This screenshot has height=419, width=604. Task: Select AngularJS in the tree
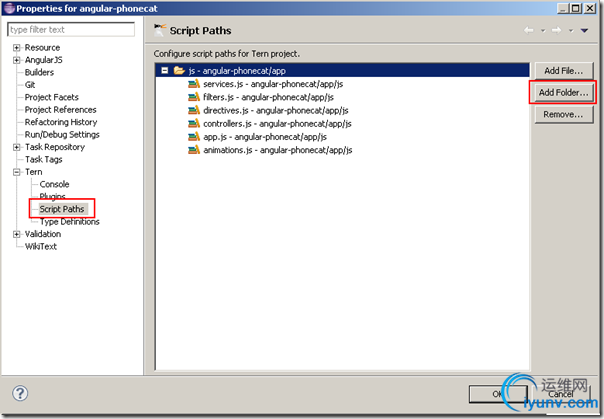click(44, 60)
